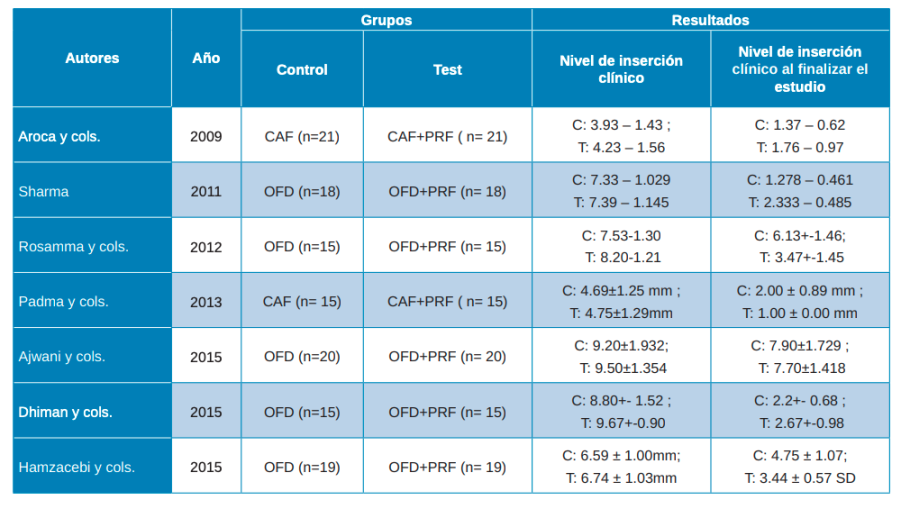The image size is (900, 509).
Task: Click the "CAF (n=21)" control cell
Action: 302,136
